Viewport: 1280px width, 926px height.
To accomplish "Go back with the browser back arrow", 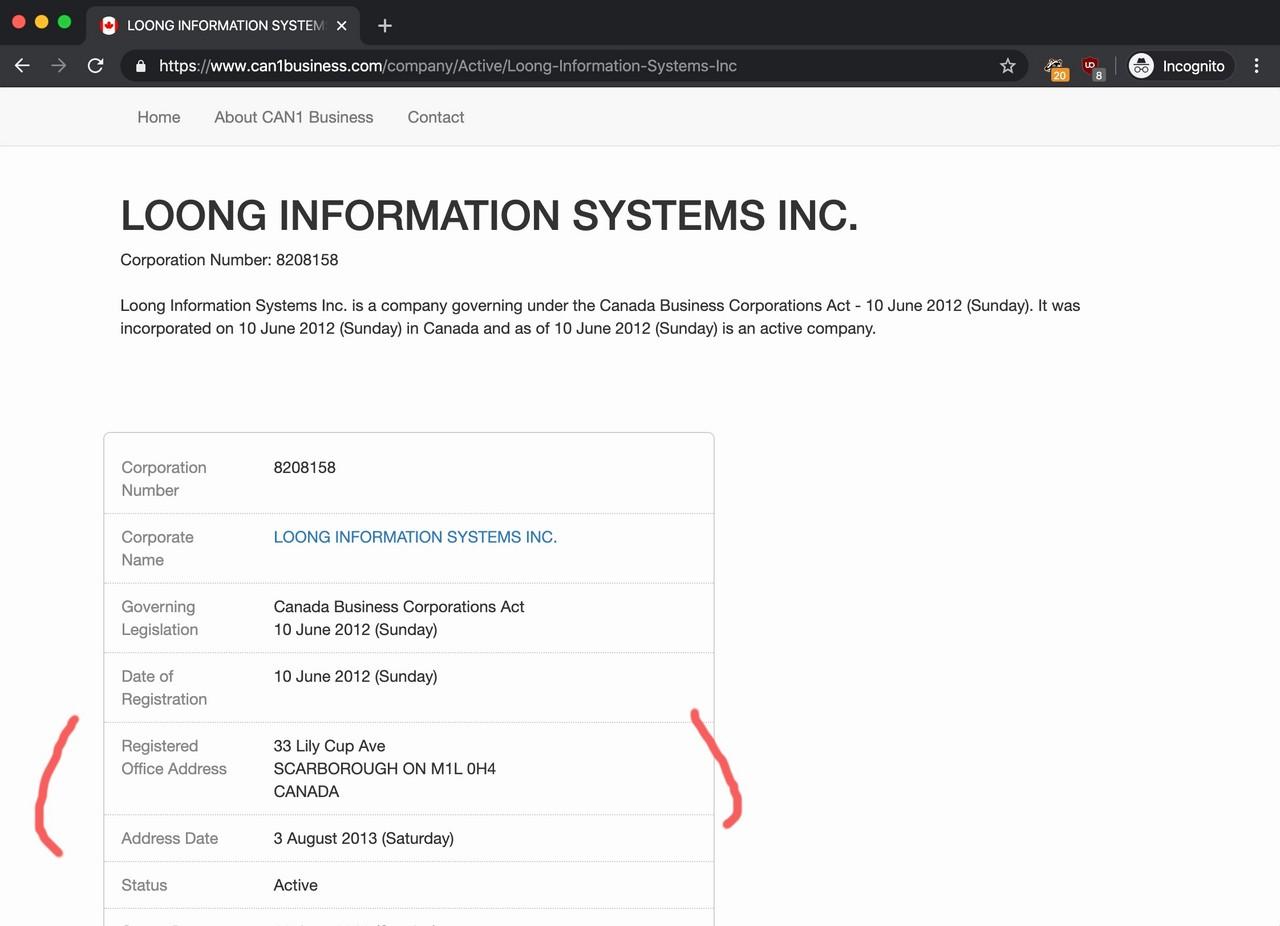I will tap(22, 66).
